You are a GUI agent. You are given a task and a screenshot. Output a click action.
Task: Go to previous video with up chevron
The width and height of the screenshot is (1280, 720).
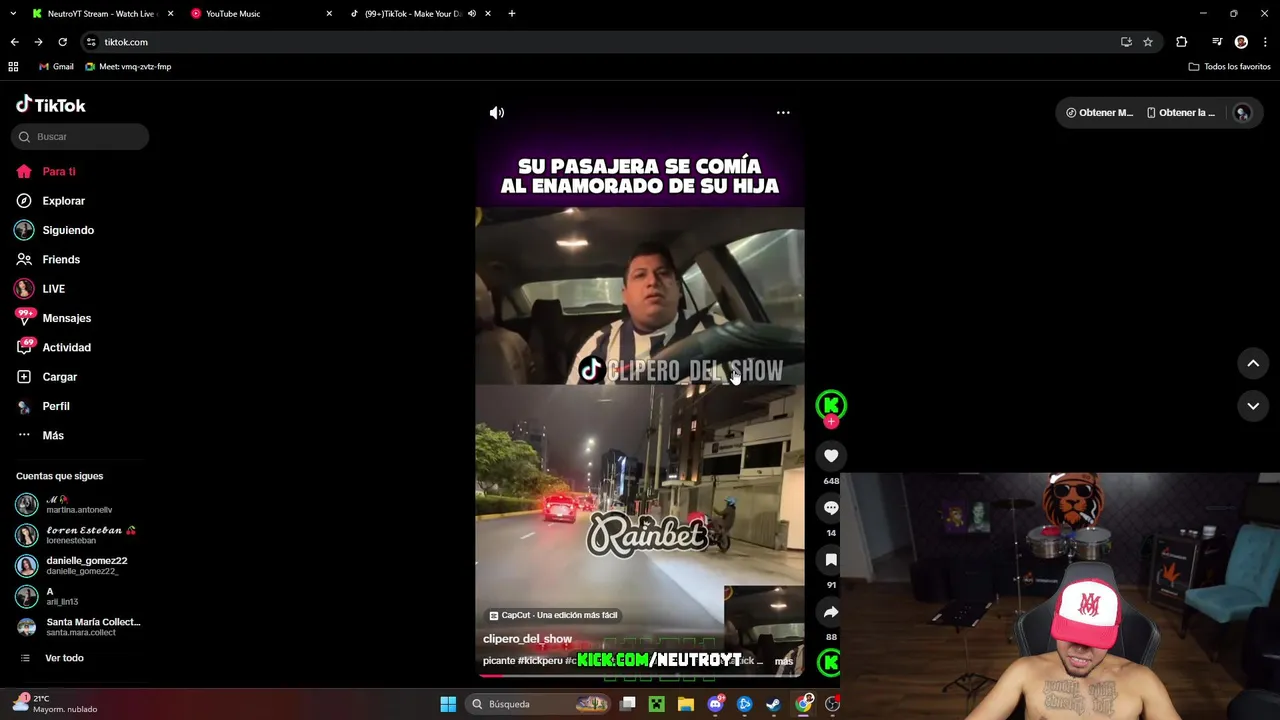click(1253, 364)
